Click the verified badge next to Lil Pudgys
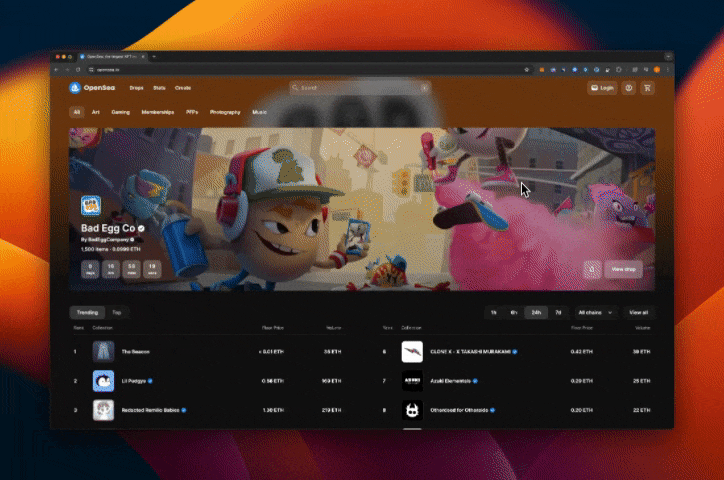The image size is (724, 480). [150, 381]
